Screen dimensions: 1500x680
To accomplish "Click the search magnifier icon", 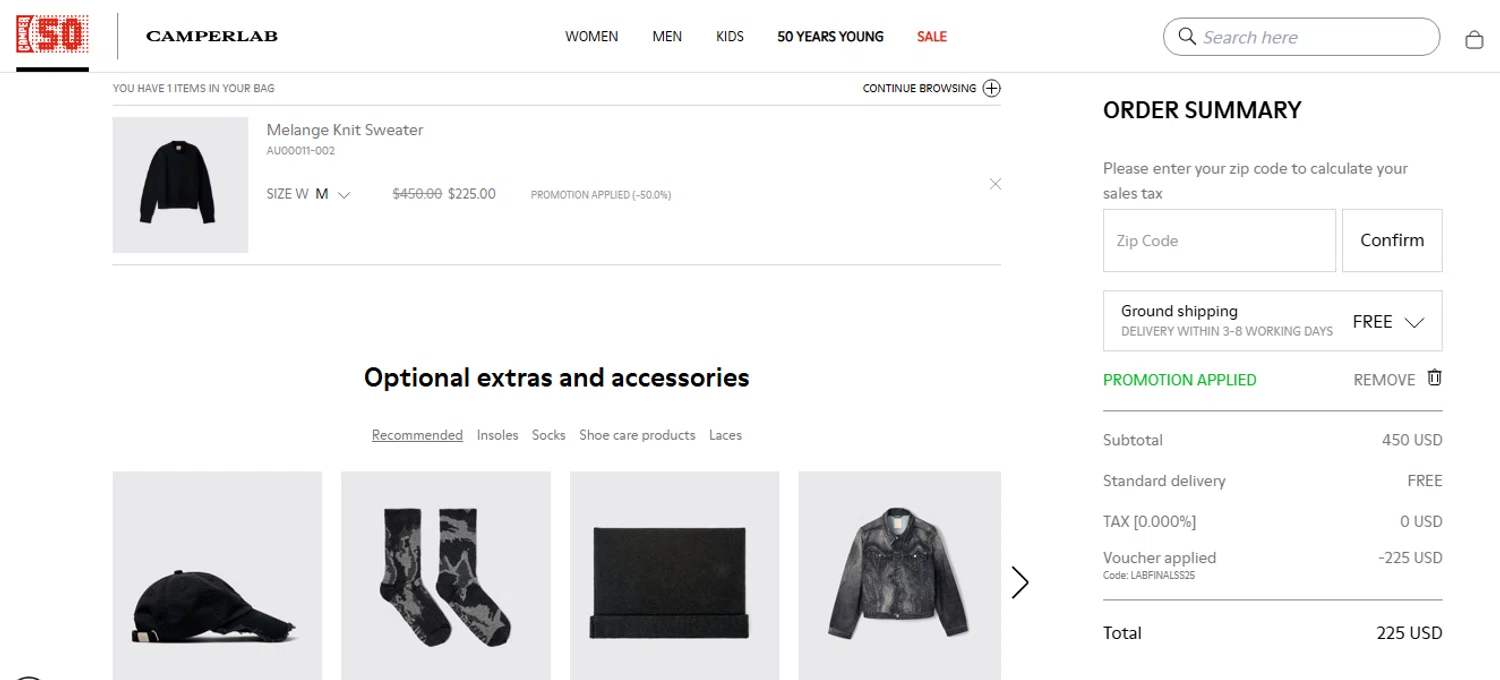I will [x=1187, y=37].
